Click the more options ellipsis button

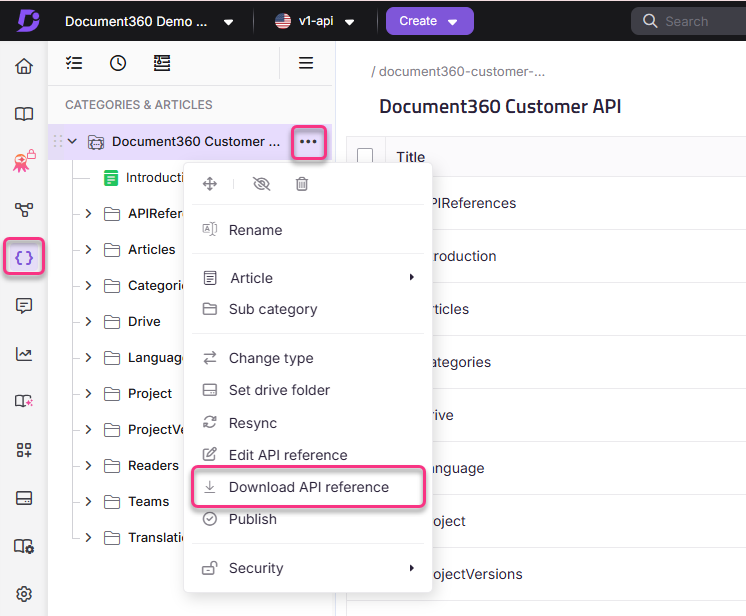click(x=308, y=142)
